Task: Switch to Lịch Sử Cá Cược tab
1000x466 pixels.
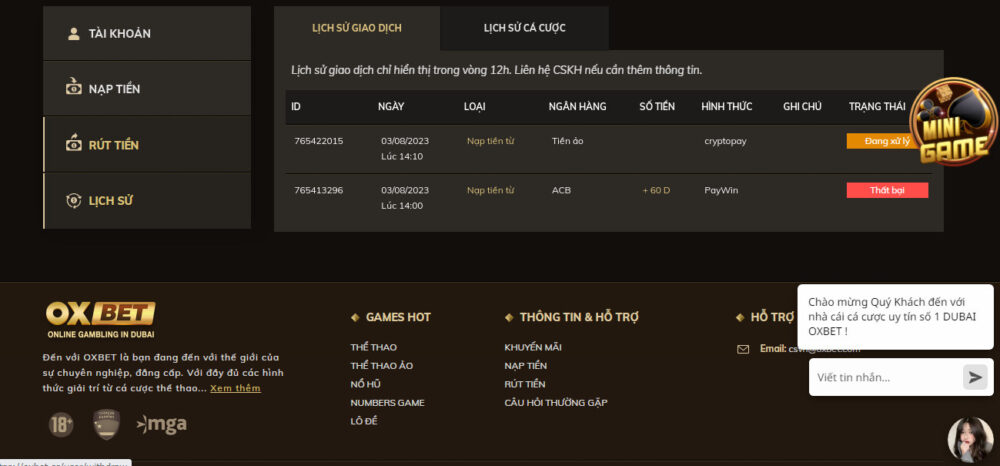Action: pyautogui.click(x=524, y=28)
